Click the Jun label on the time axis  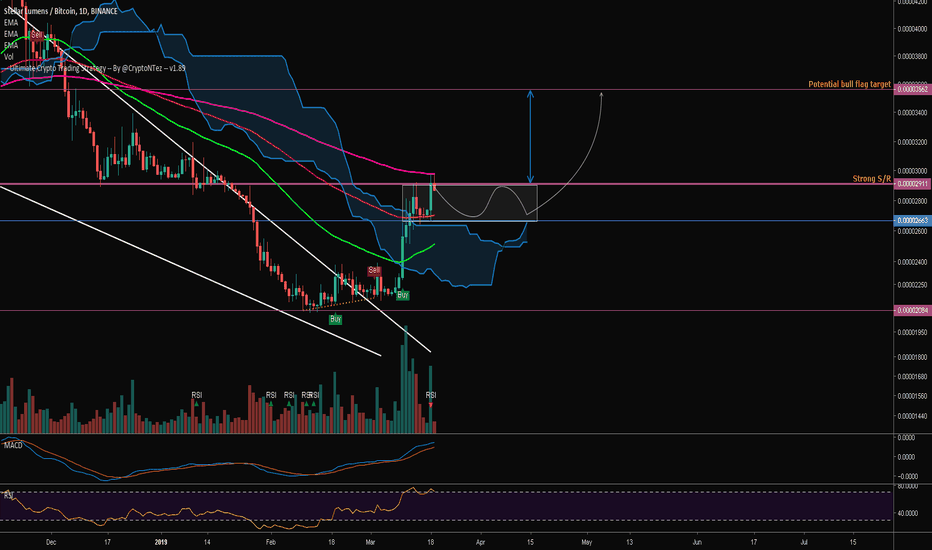697,542
